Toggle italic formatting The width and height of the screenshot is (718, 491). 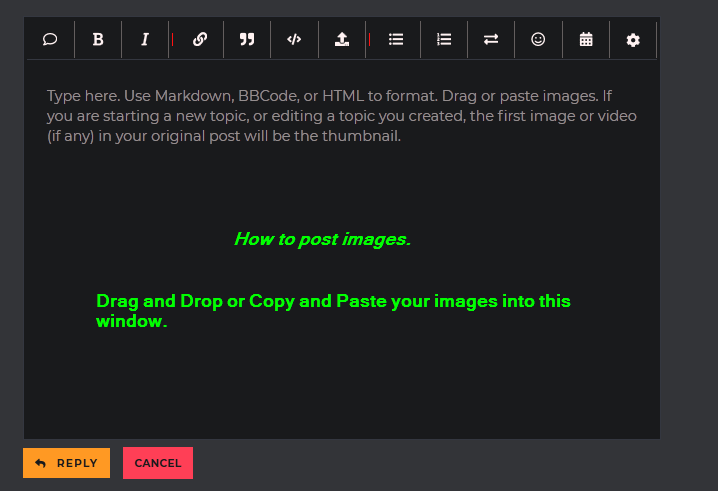pyautogui.click(x=145, y=39)
